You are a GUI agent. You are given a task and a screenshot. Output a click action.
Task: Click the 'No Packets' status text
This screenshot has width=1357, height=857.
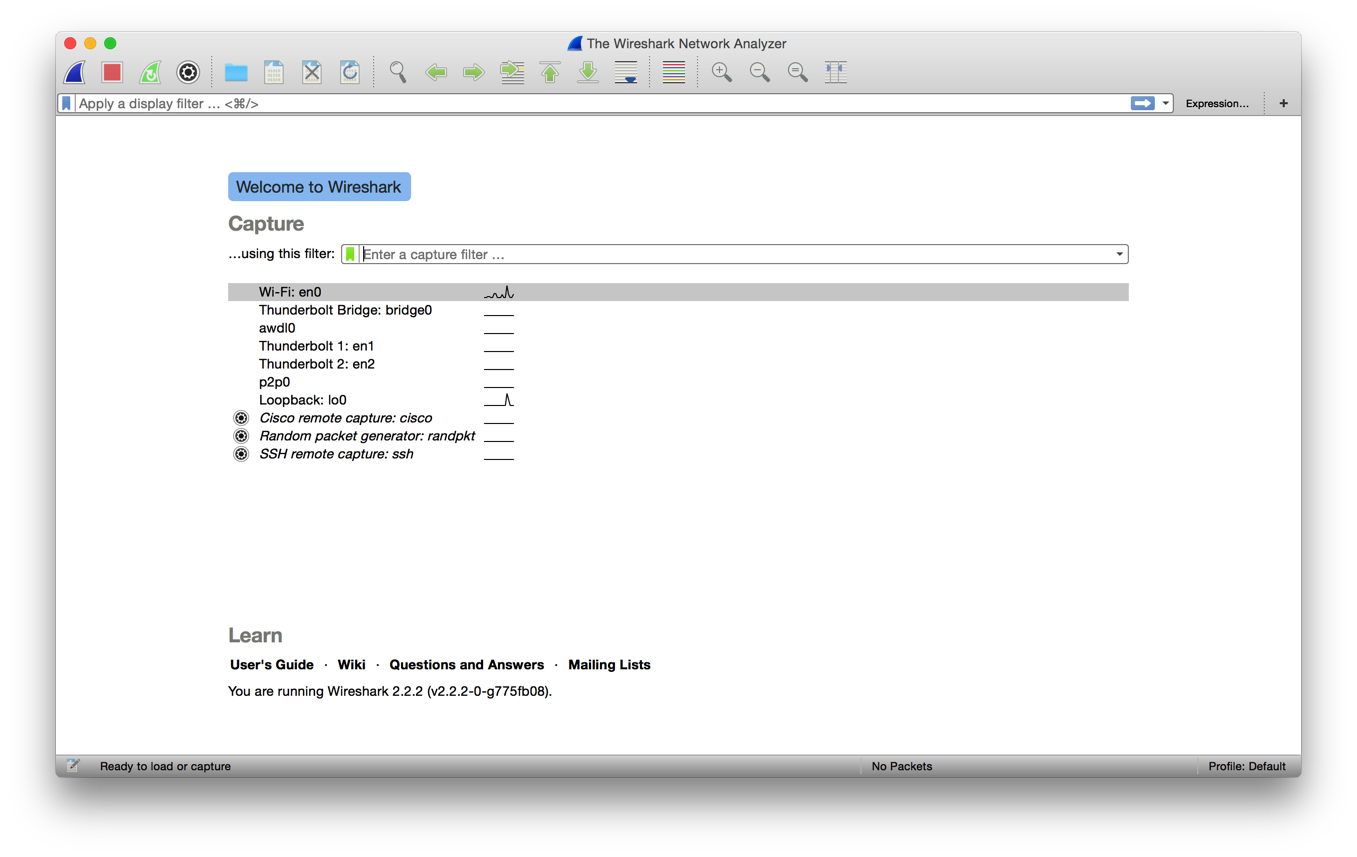pos(902,766)
